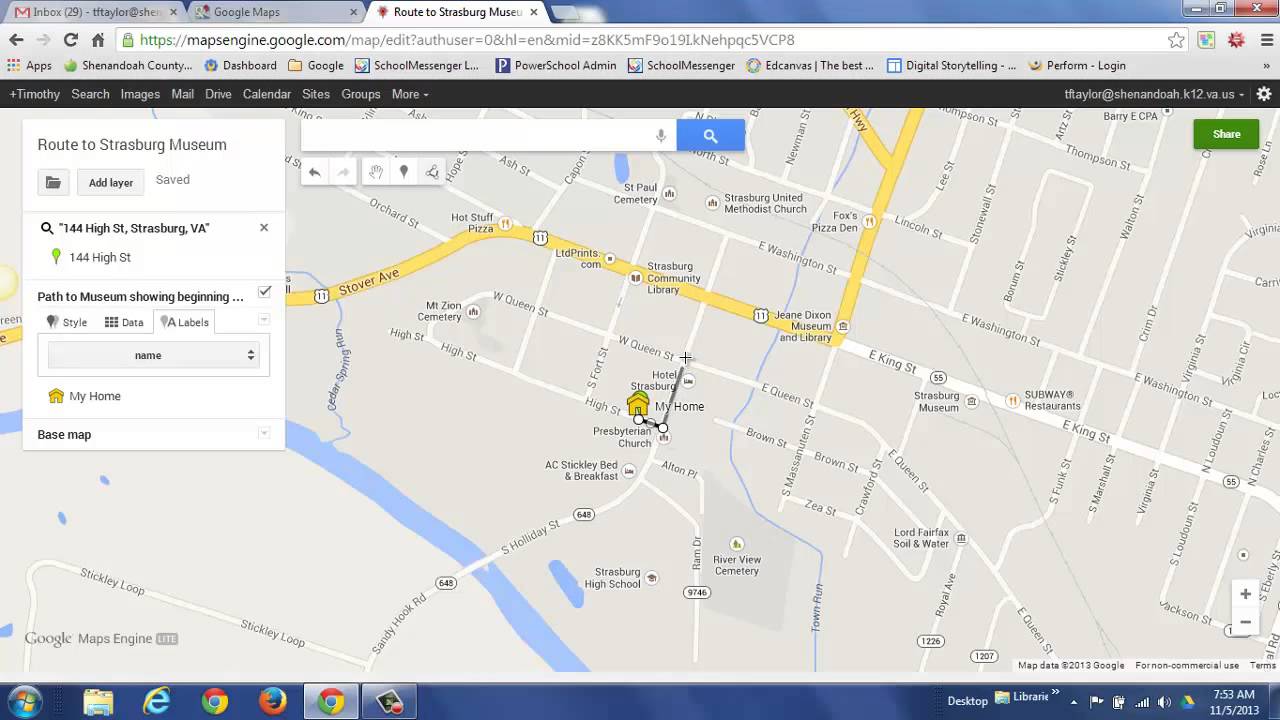Open +Timothy profile link
Image resolution: width=1280 pixels, height=720 pixels.
coord(35,94)
